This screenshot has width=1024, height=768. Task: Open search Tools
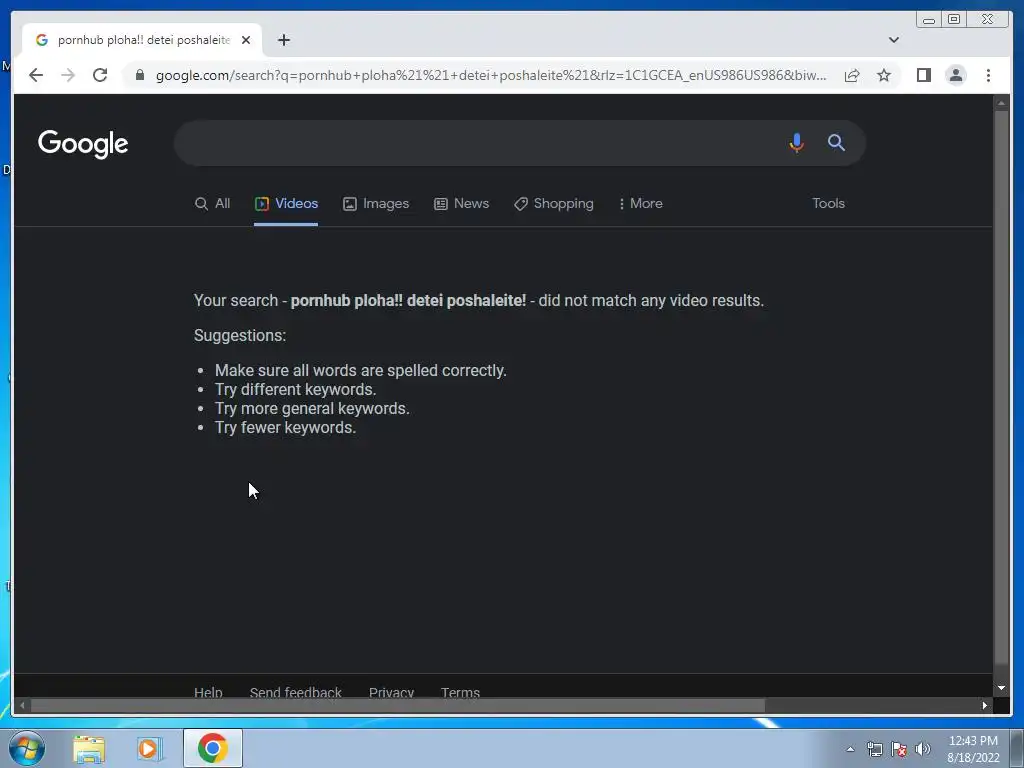[828, 204]
